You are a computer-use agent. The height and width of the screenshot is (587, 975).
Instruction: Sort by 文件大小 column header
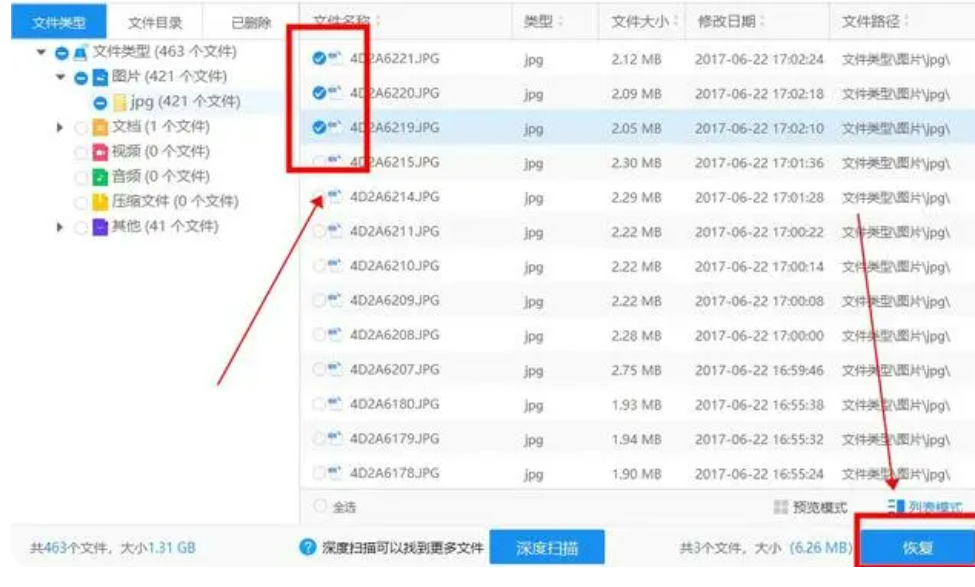coord(639,21)
